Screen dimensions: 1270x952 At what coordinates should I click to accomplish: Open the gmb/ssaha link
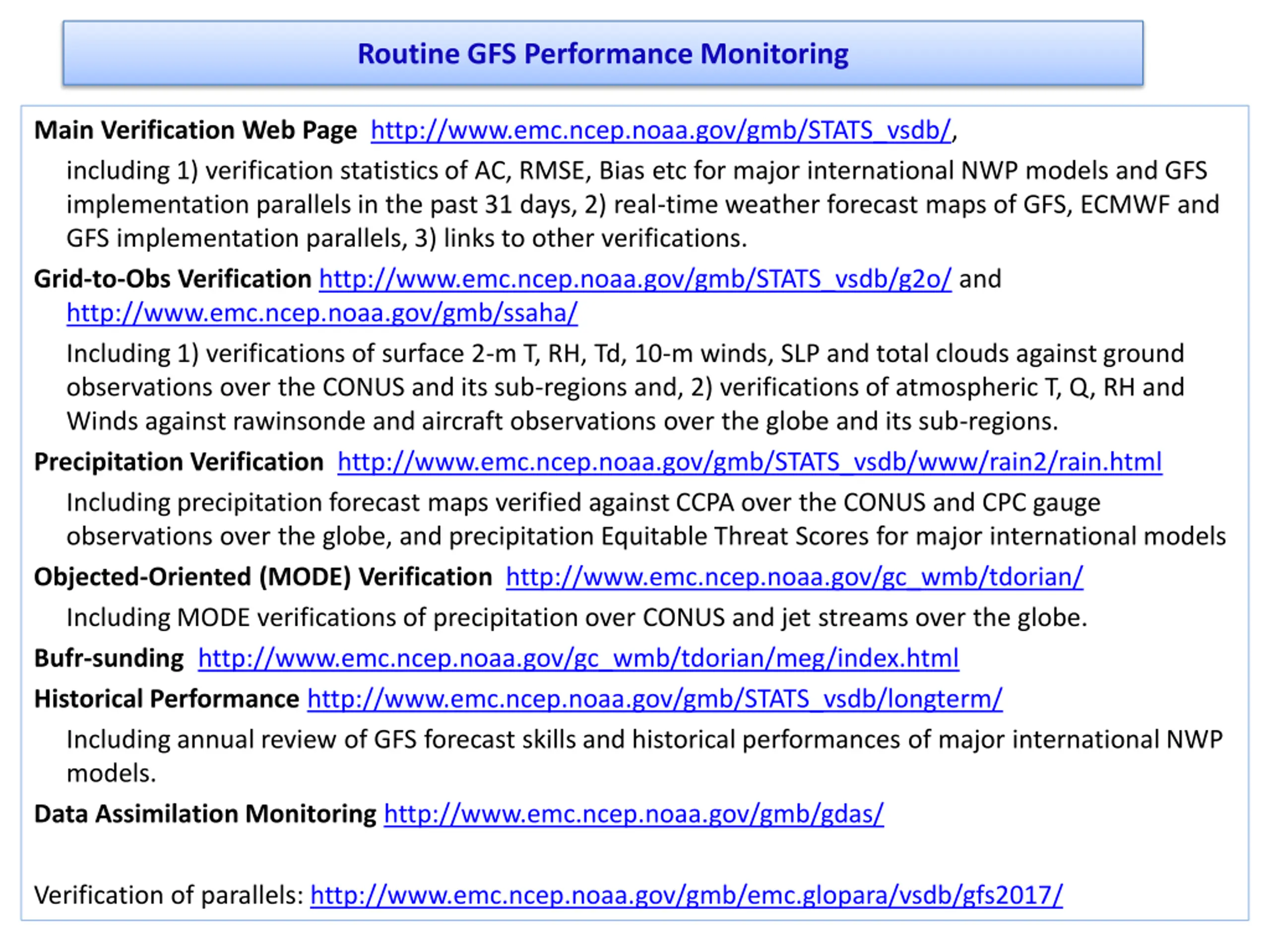(x=322, y=313)
